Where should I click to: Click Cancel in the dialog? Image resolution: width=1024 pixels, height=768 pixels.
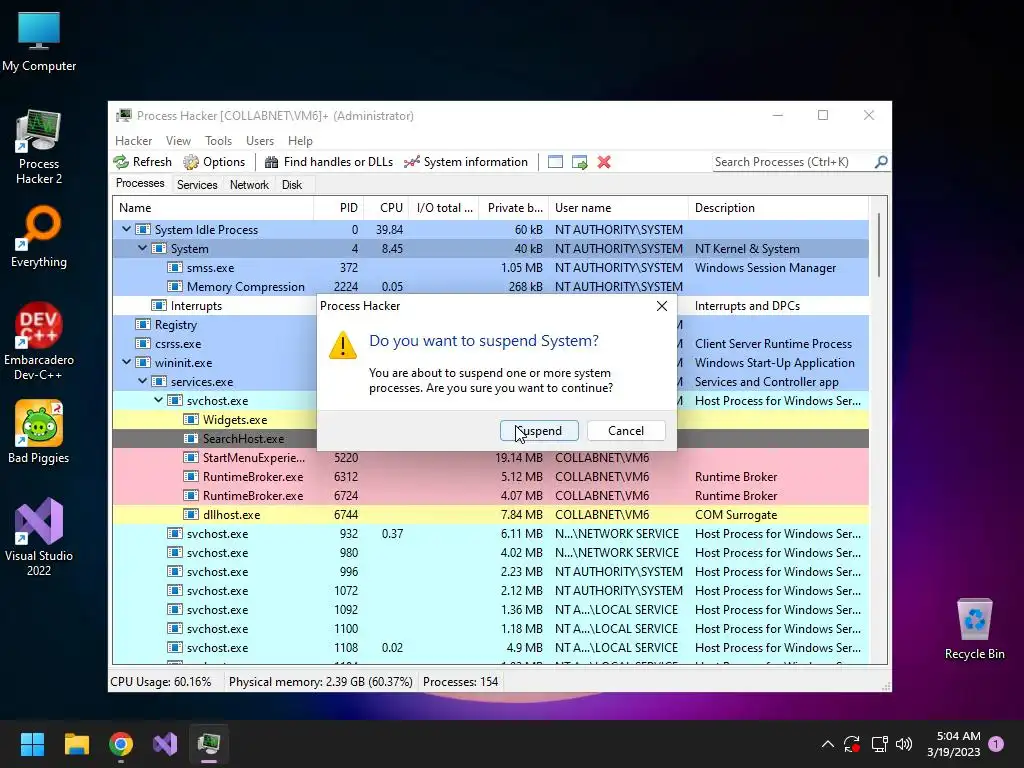coord(626,430)
